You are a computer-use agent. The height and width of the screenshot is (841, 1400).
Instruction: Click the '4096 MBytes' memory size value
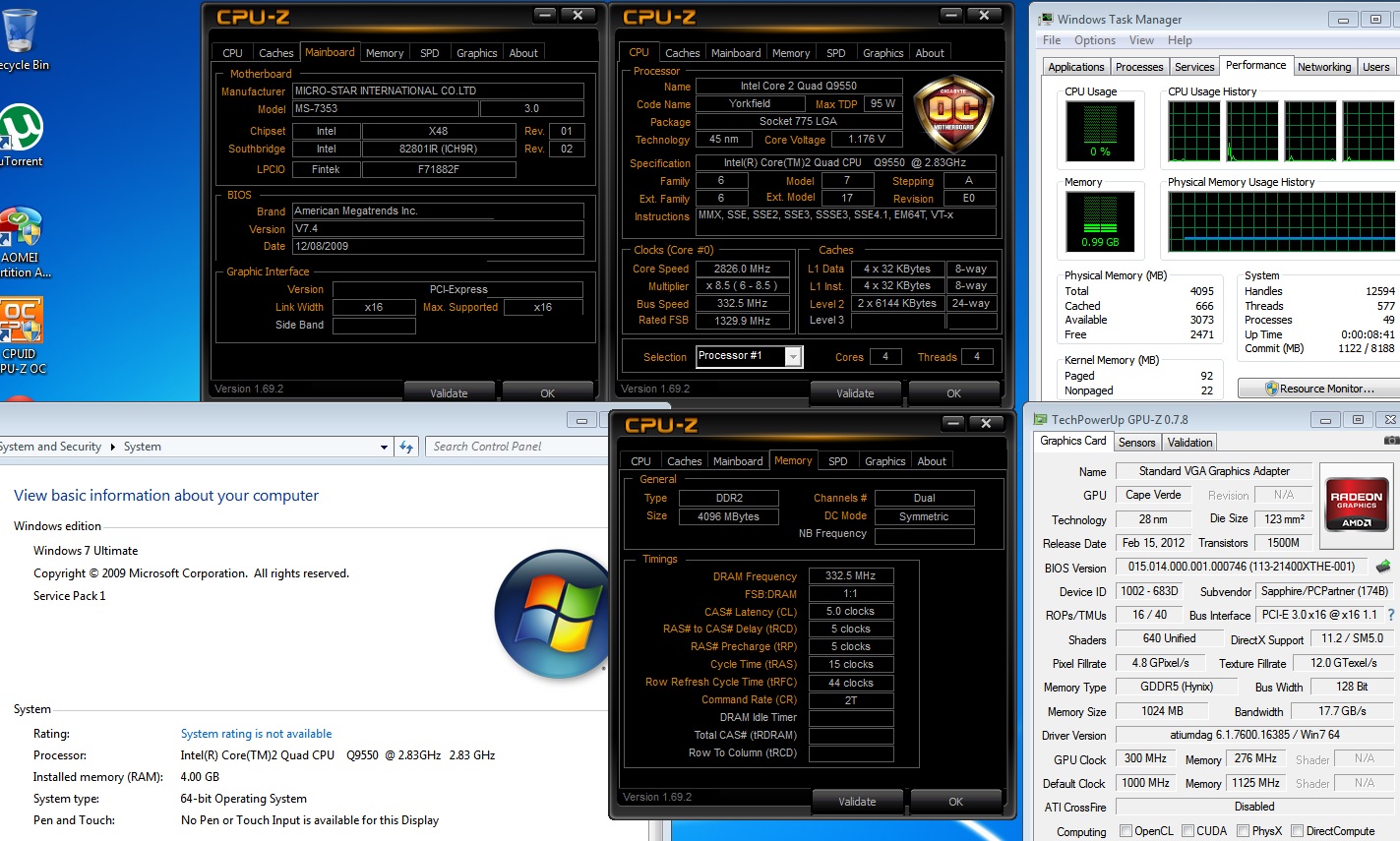pos(729,516)
